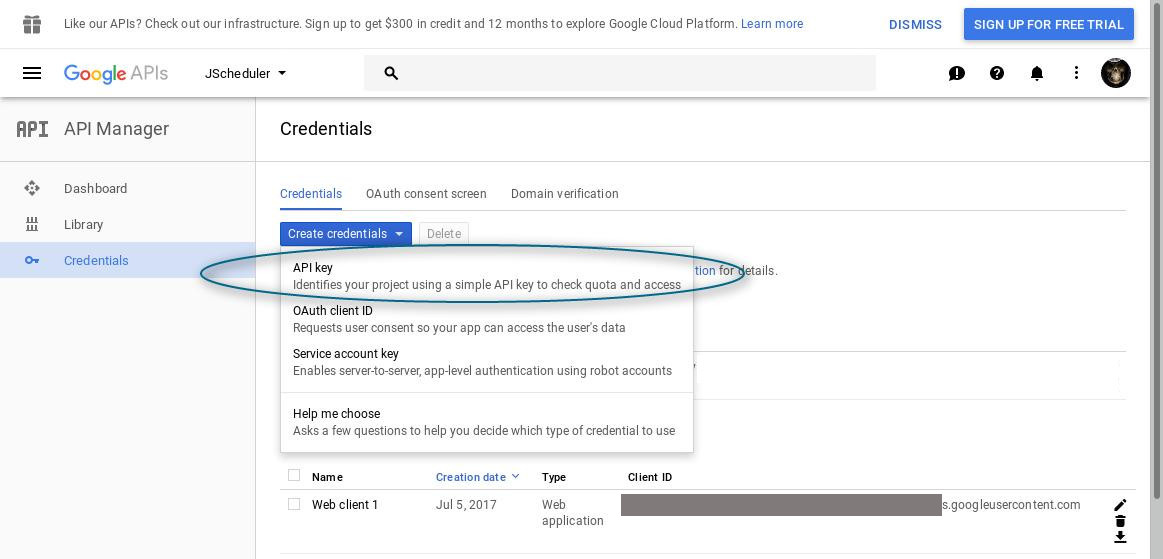Click the Library icon in the sidebar
Viewport: 1163px width, 559px height.
pyautogui.click(x=32, y=225)
